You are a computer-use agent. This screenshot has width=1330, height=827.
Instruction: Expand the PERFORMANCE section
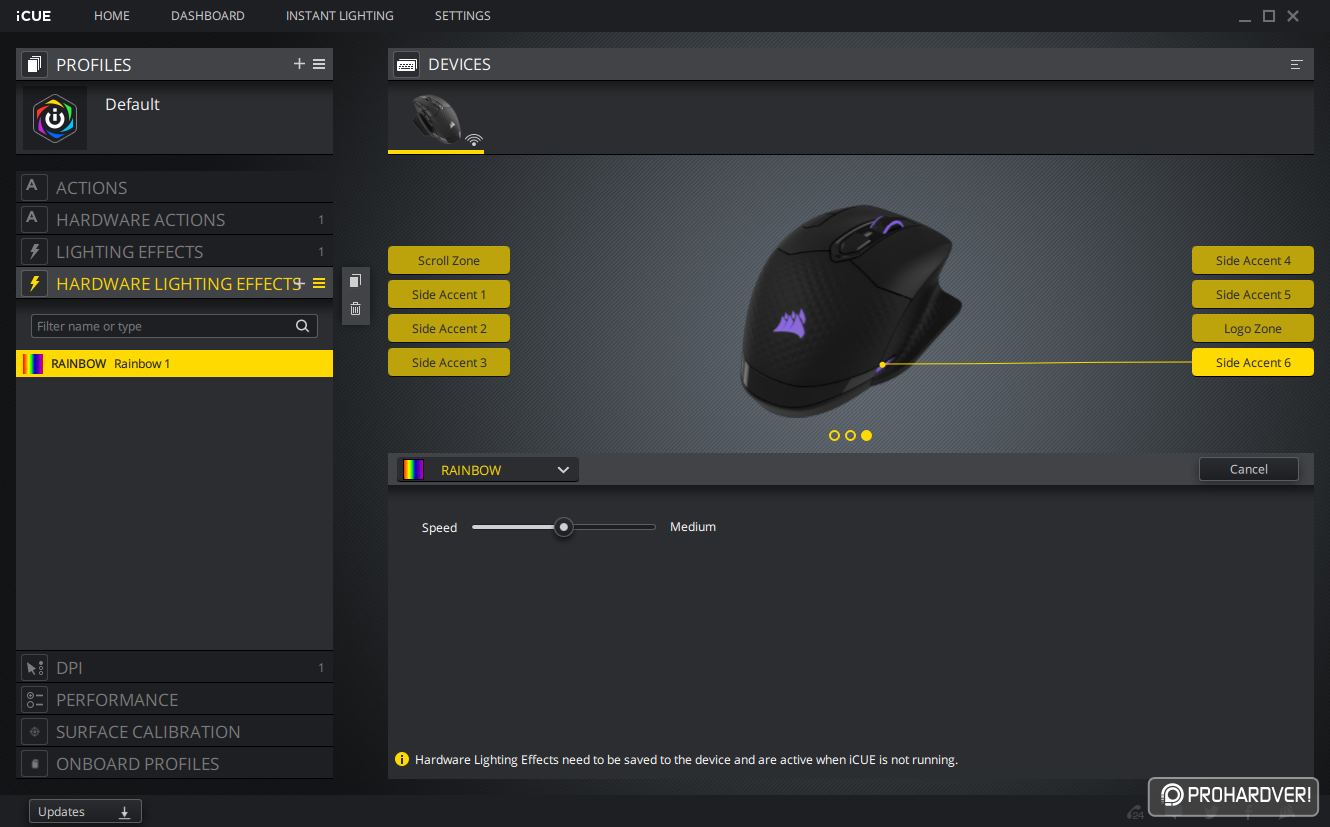(x=174, y=700)
